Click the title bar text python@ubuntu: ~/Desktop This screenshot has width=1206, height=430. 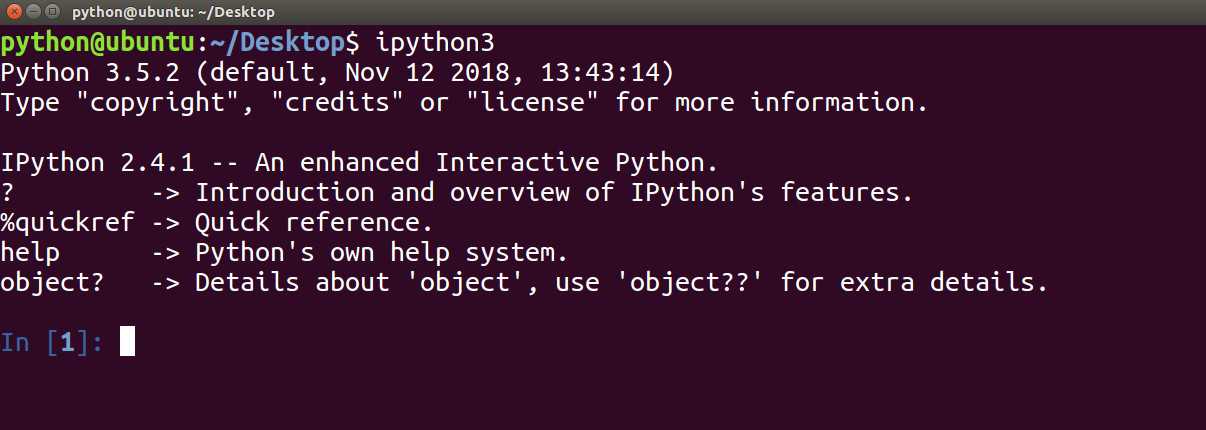173,12
